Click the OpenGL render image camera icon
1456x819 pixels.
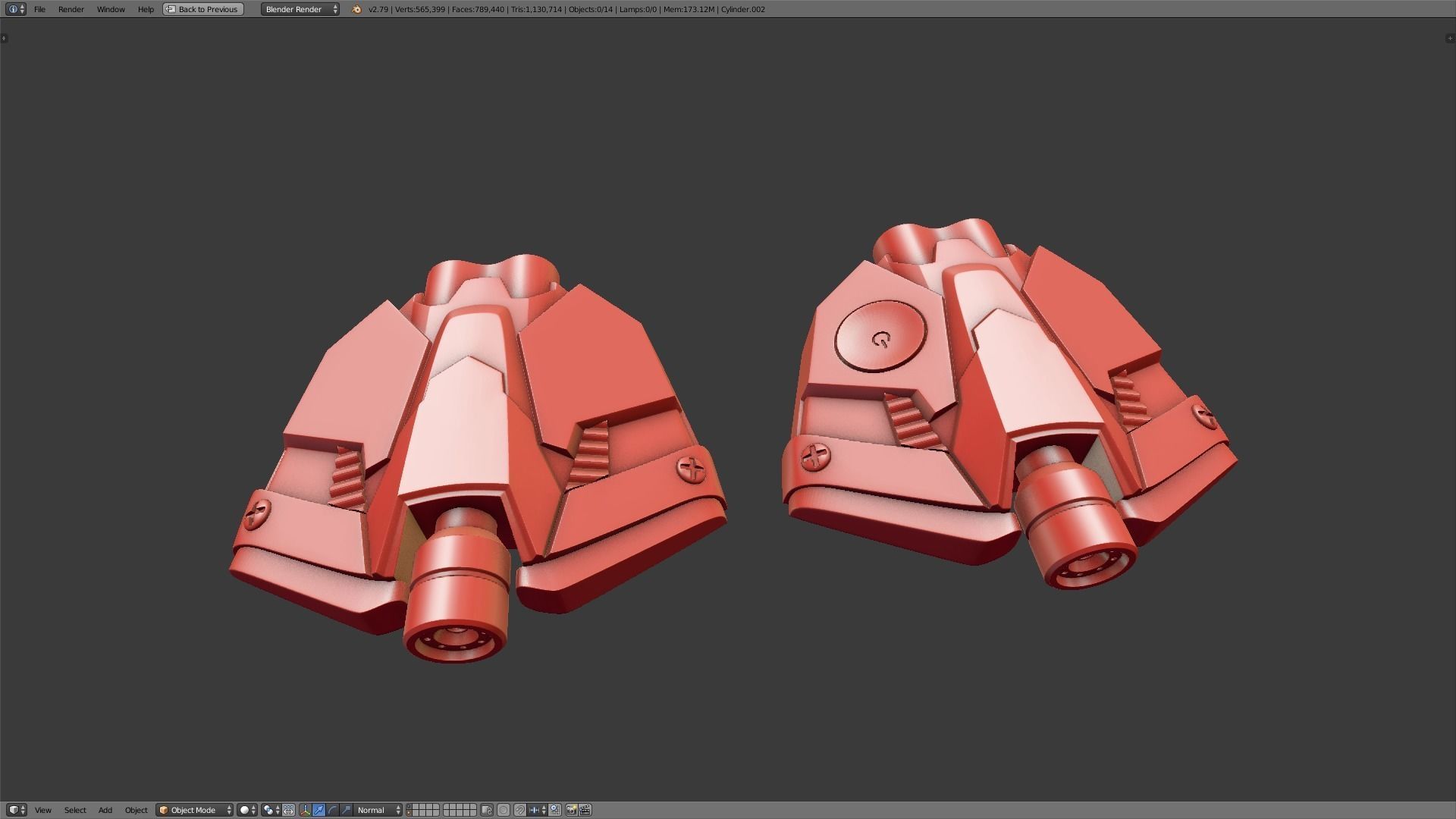[x=572, y=810]
